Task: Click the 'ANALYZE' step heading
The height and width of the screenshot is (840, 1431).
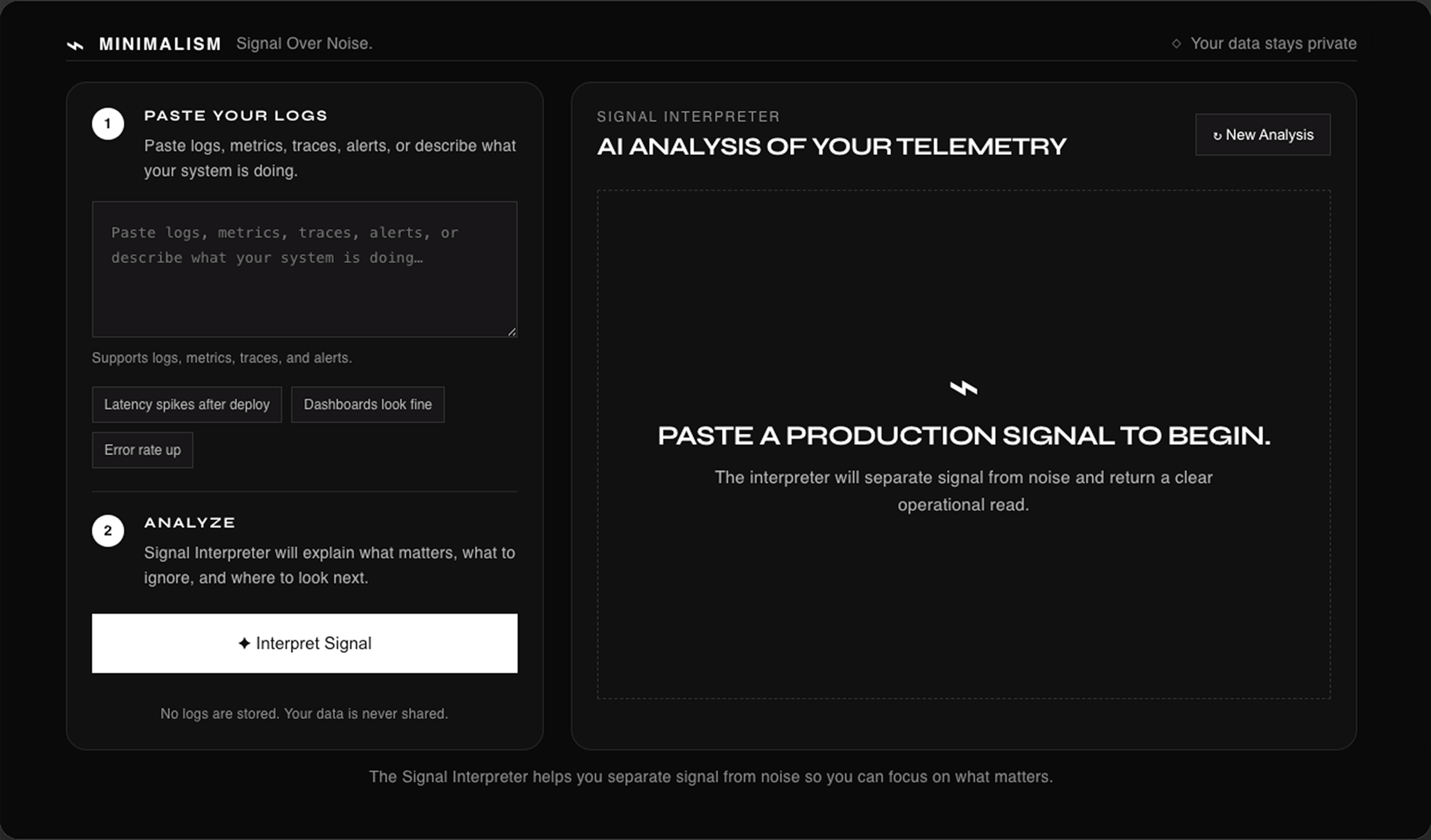Action: (189, 522)
